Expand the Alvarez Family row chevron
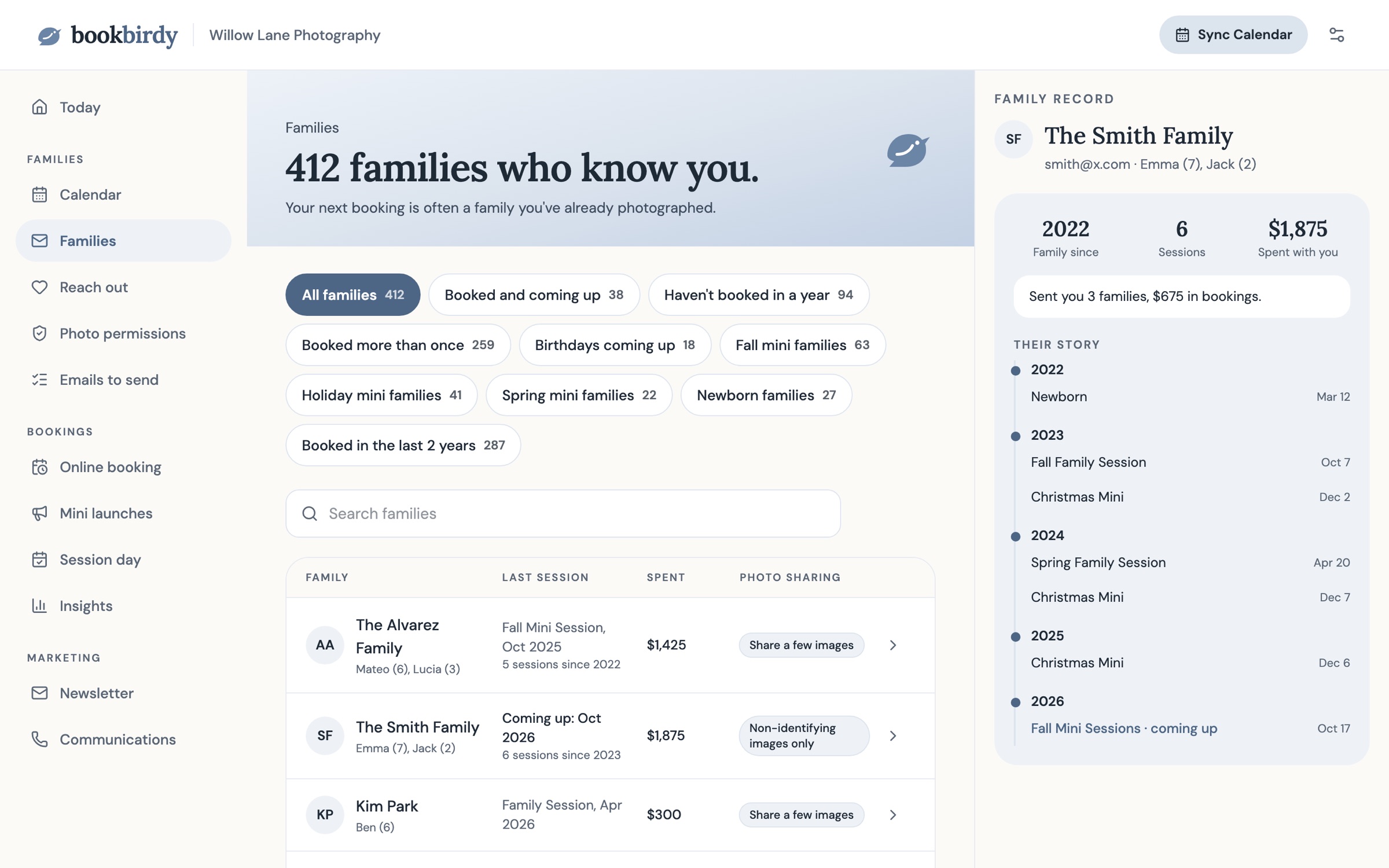 (x=893, y=645)
